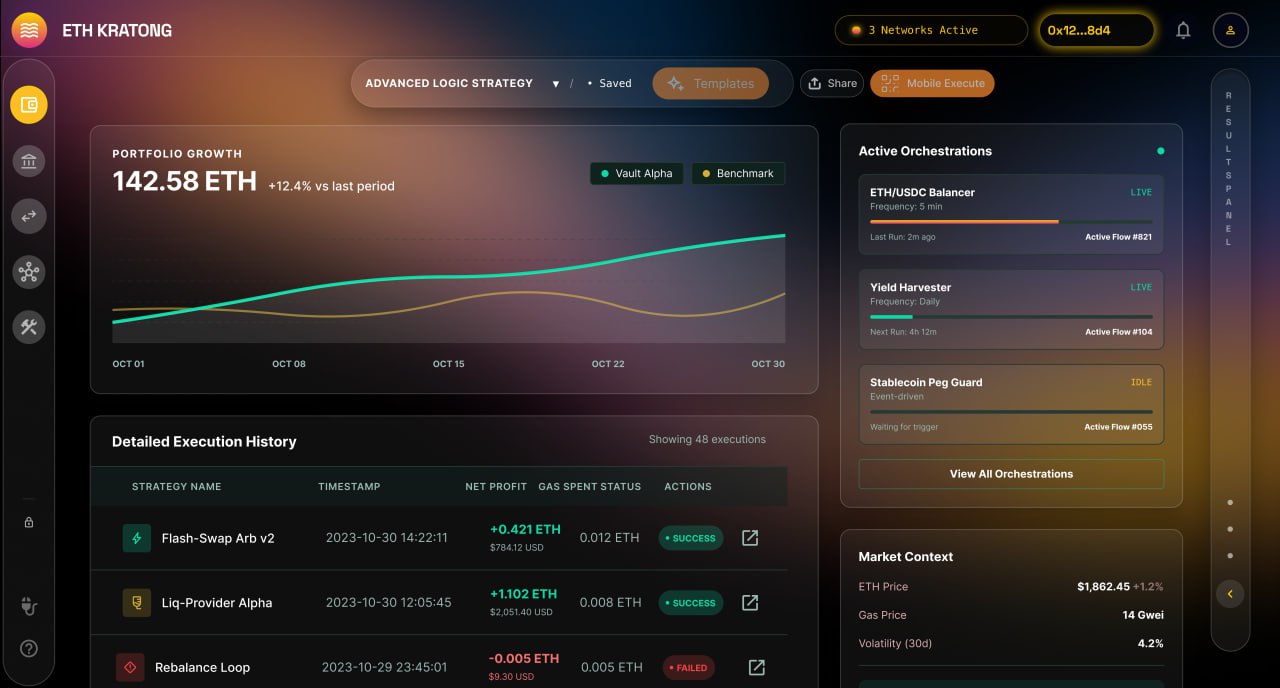Open the tools wrench sidebar icon
Image resolution: width=1280 pixels, height=688 pixels.
(x=29, y=326)
